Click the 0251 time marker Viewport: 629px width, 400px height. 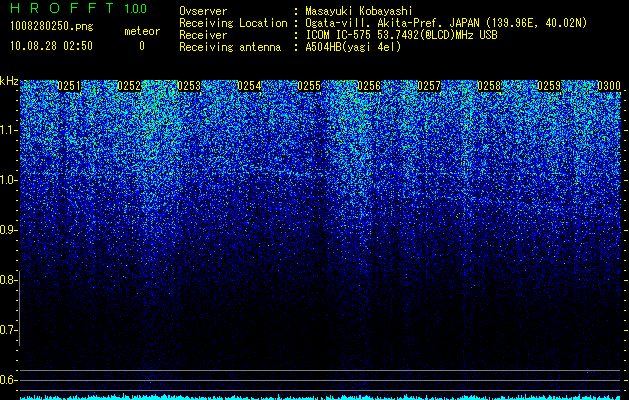(69, 86)
